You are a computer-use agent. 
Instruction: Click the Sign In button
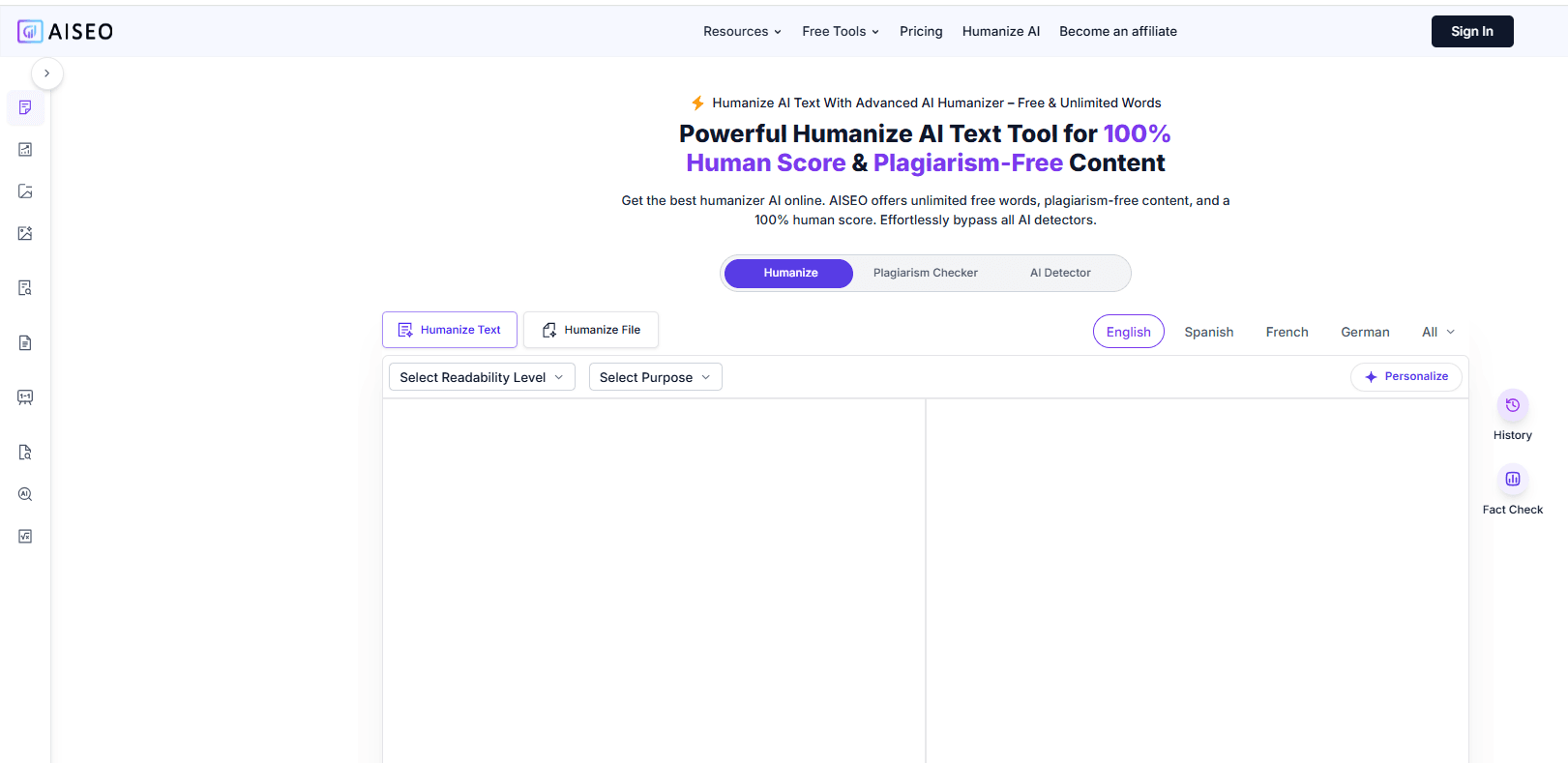pyautogui.click(x=1472, y=31)
